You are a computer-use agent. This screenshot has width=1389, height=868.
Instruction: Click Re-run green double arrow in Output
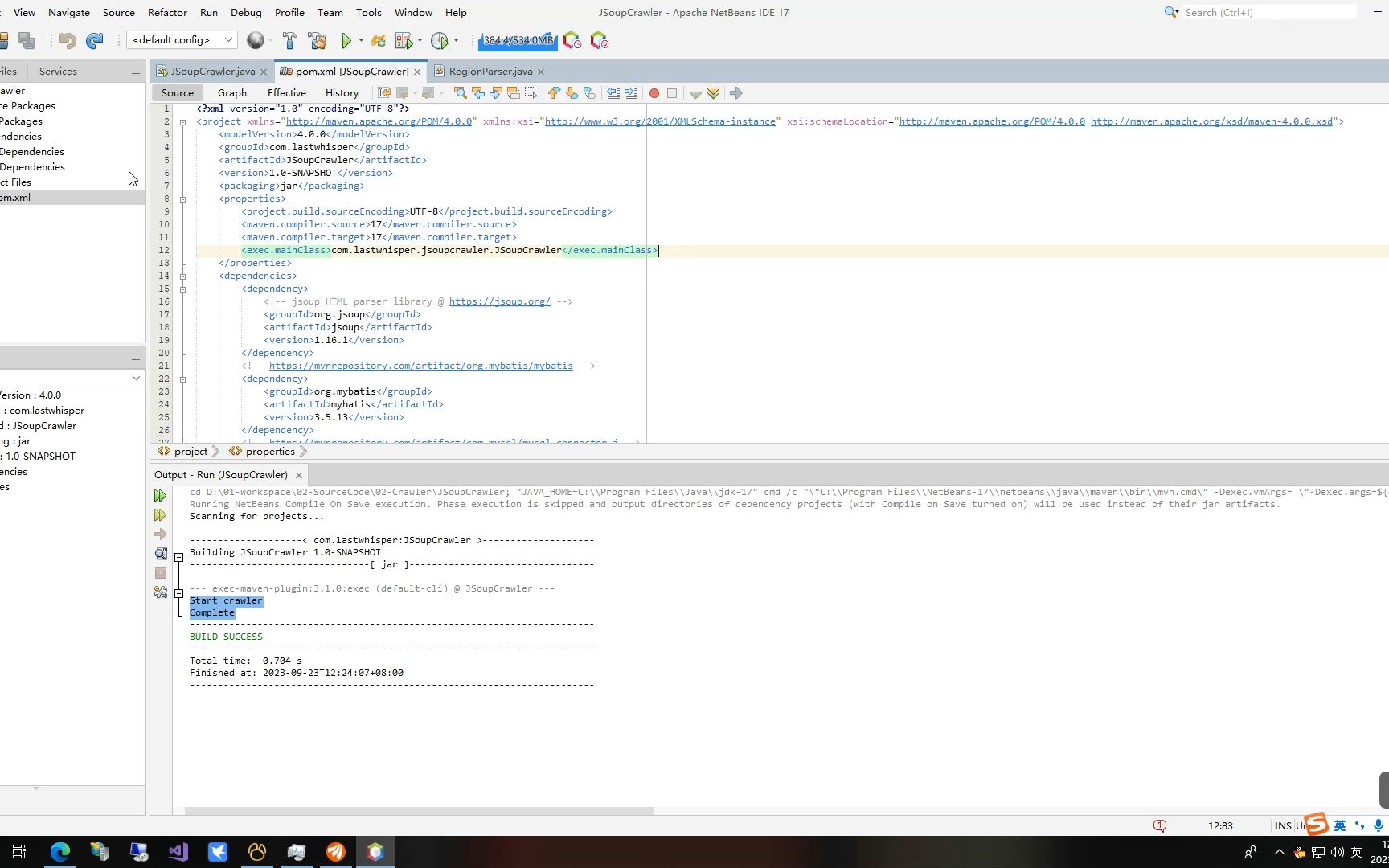click(x=161, y=496)
